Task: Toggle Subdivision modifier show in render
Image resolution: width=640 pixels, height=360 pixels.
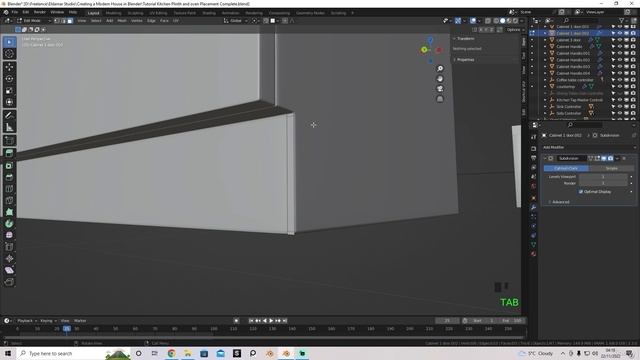Action: click(610, 158)
